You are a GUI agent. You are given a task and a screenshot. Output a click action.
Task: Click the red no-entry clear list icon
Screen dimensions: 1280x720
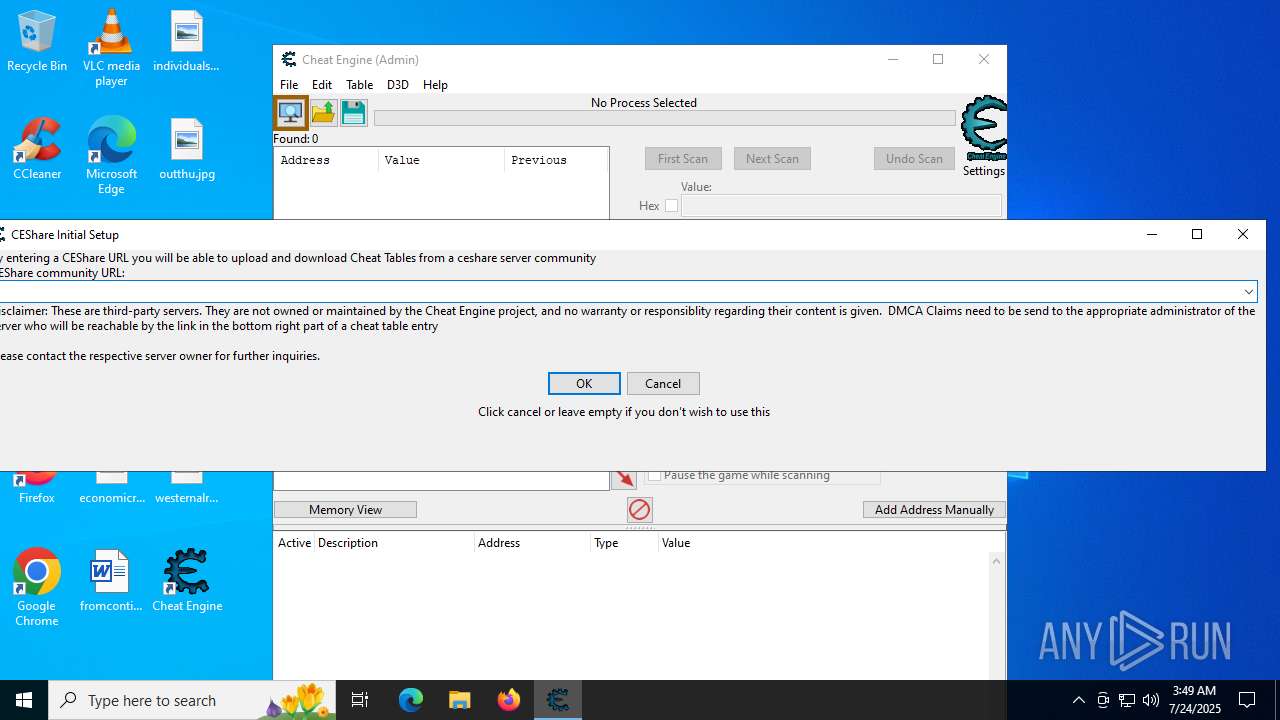pyautogui.click(x=640, y=510)
